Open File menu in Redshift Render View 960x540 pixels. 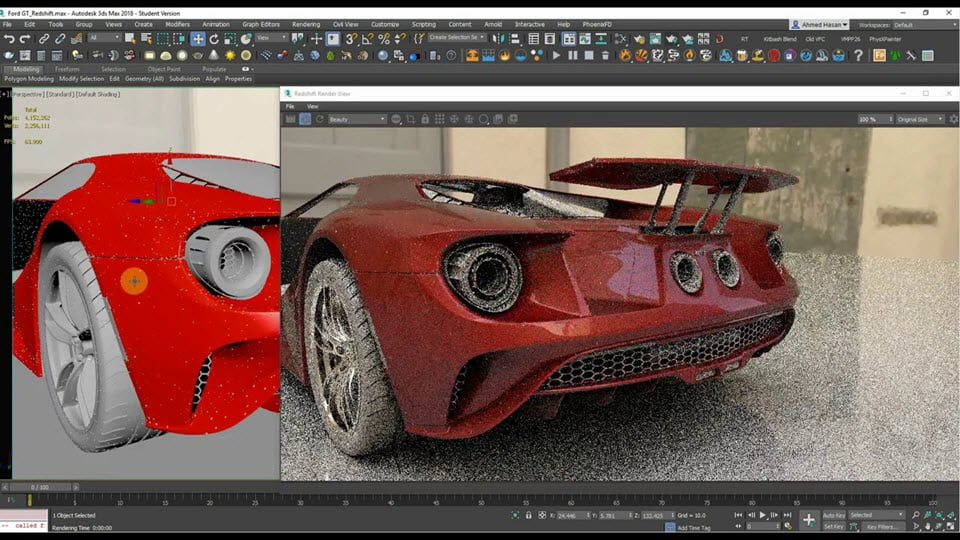point(290,107)
